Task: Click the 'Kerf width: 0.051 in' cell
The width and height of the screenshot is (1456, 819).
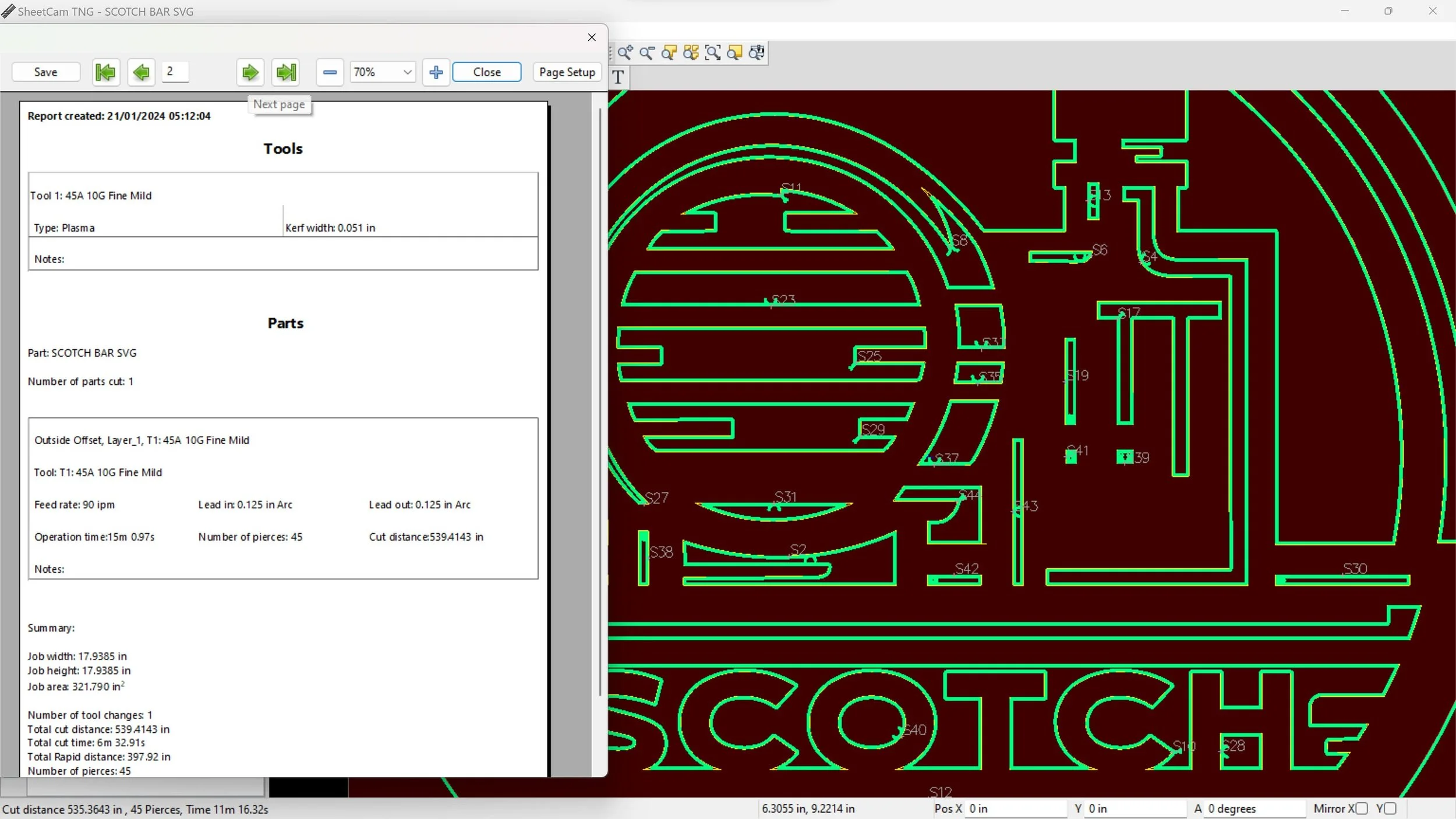Action: tap(330, 228)
